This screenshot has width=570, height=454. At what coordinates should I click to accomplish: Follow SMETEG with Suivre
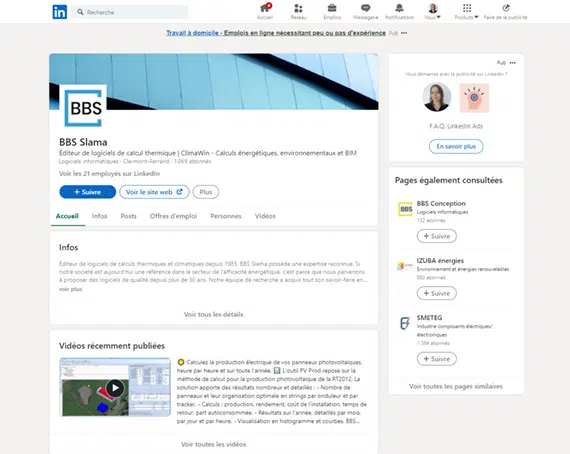point(437,359)
